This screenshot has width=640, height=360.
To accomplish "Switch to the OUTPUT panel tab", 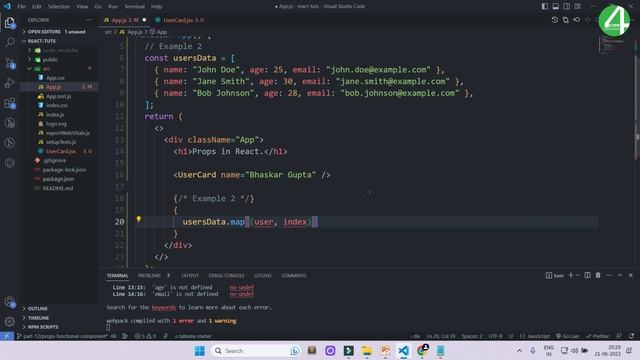I will (190, 276).
